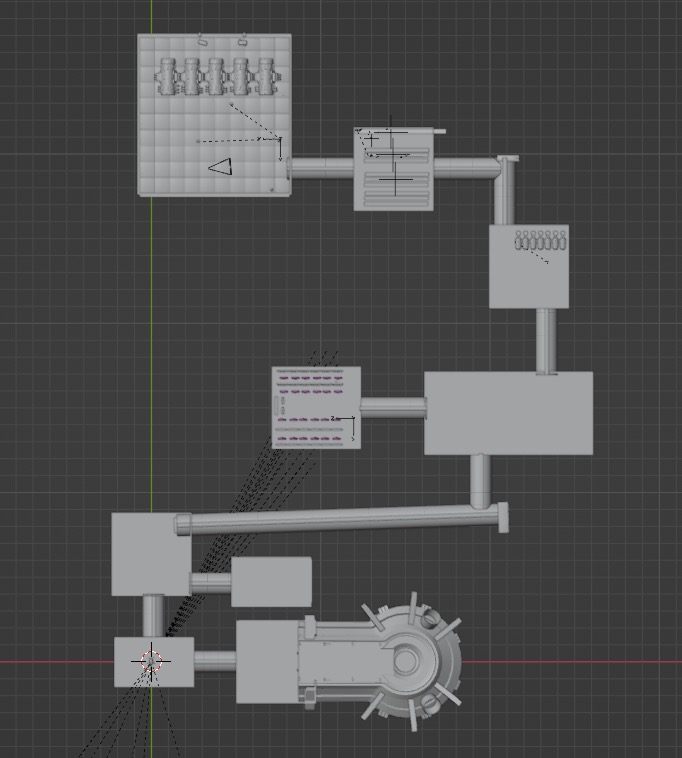Select the large crosshair empty in shelf room

pos(396,179)
